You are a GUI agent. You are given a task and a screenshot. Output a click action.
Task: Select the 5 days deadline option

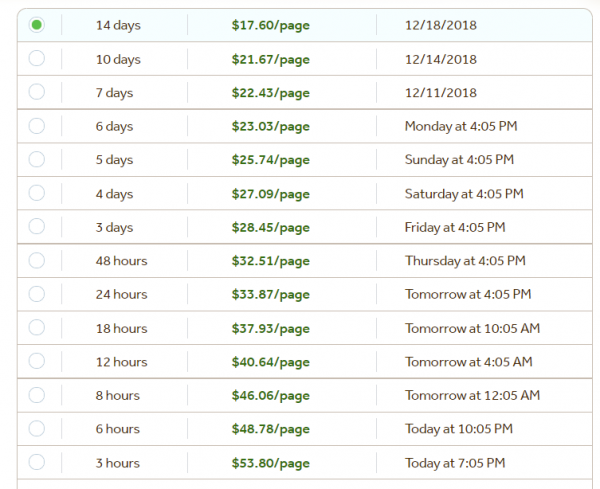37,160
